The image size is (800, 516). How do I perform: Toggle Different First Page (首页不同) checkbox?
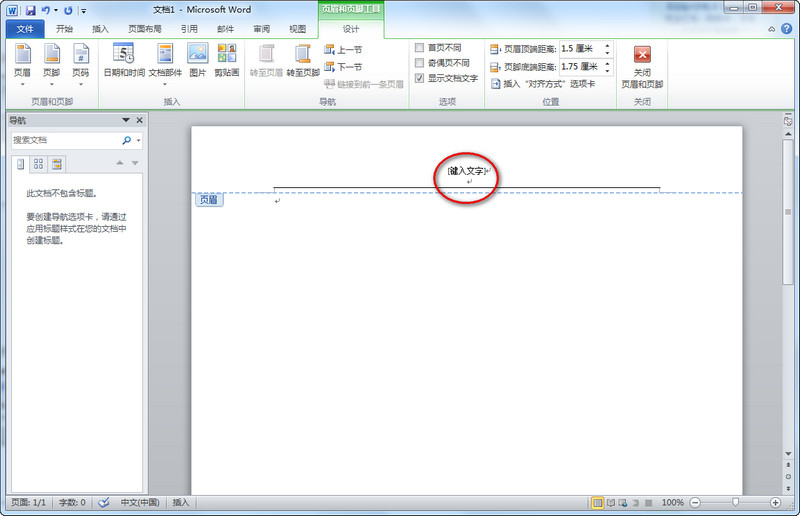[419, 47]
